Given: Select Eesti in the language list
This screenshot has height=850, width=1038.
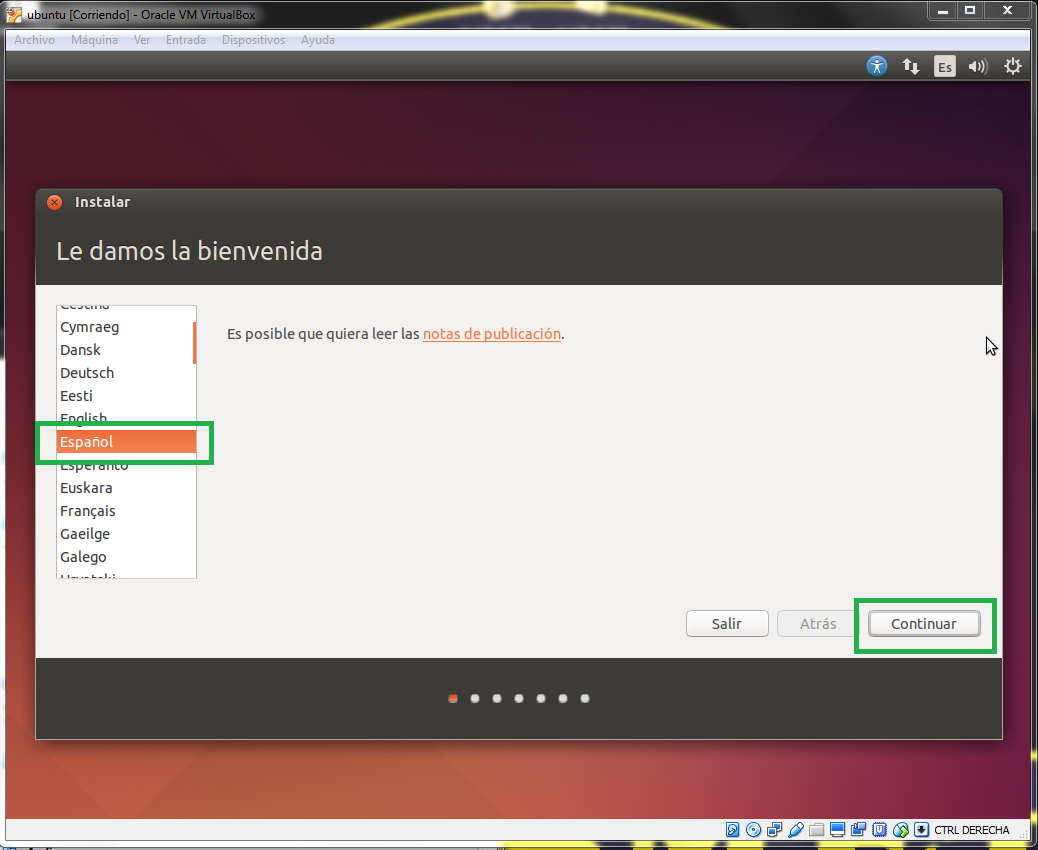Looking at the screenshot, I should pos(124,396).
